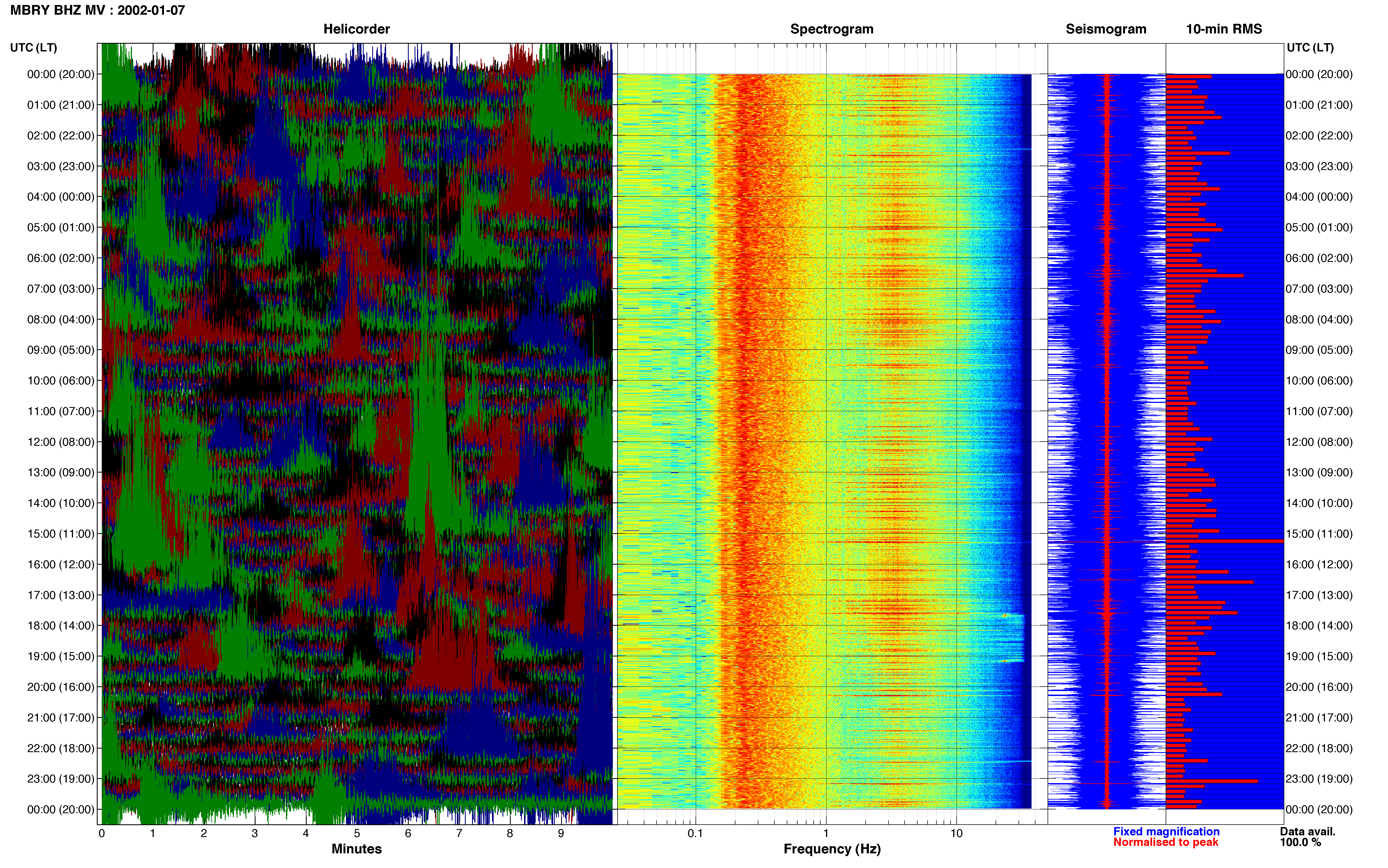Click the '10' frequency tick label
The width and height of the screenshot is (1388, 868).
pyautogui.click(x=956, y=833)
